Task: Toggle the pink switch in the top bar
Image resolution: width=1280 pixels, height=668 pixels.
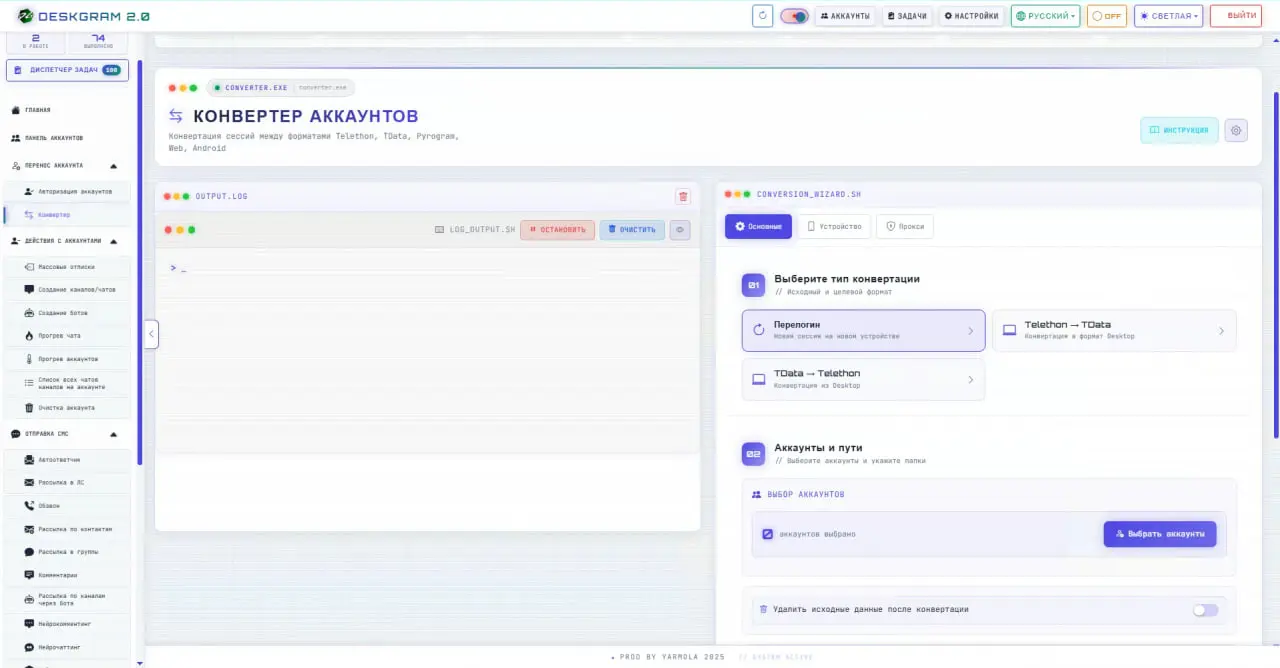Action: pos(795,16)
